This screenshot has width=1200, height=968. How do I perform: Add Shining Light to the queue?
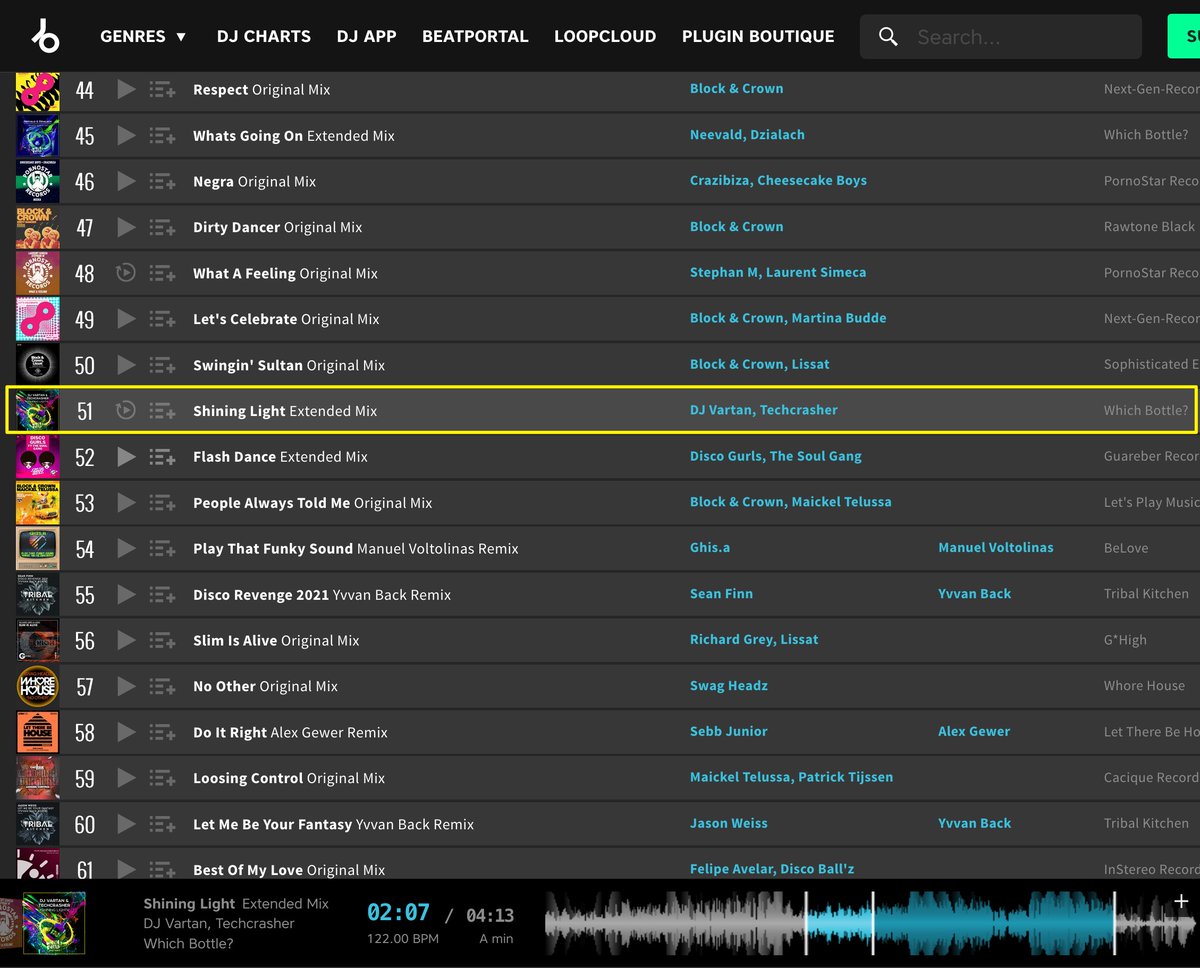pyautogui.click(x=162, y=411)
